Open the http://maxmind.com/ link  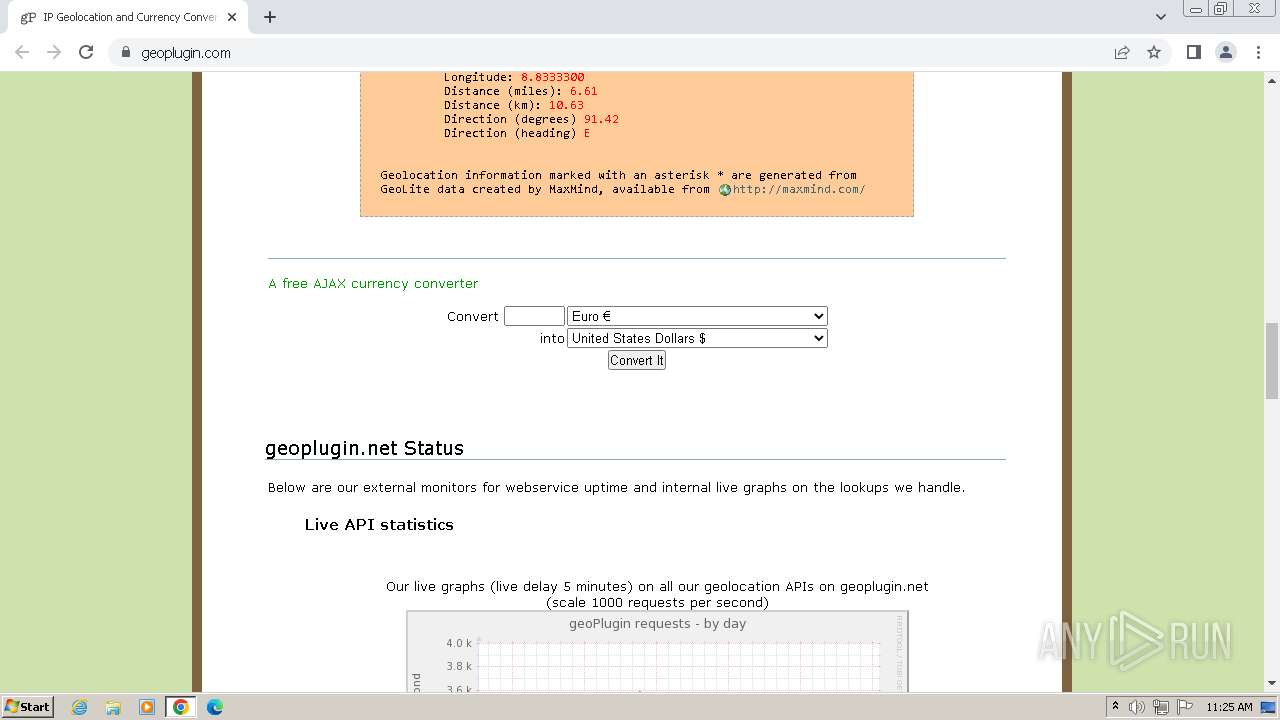click(x=799, y=189)
